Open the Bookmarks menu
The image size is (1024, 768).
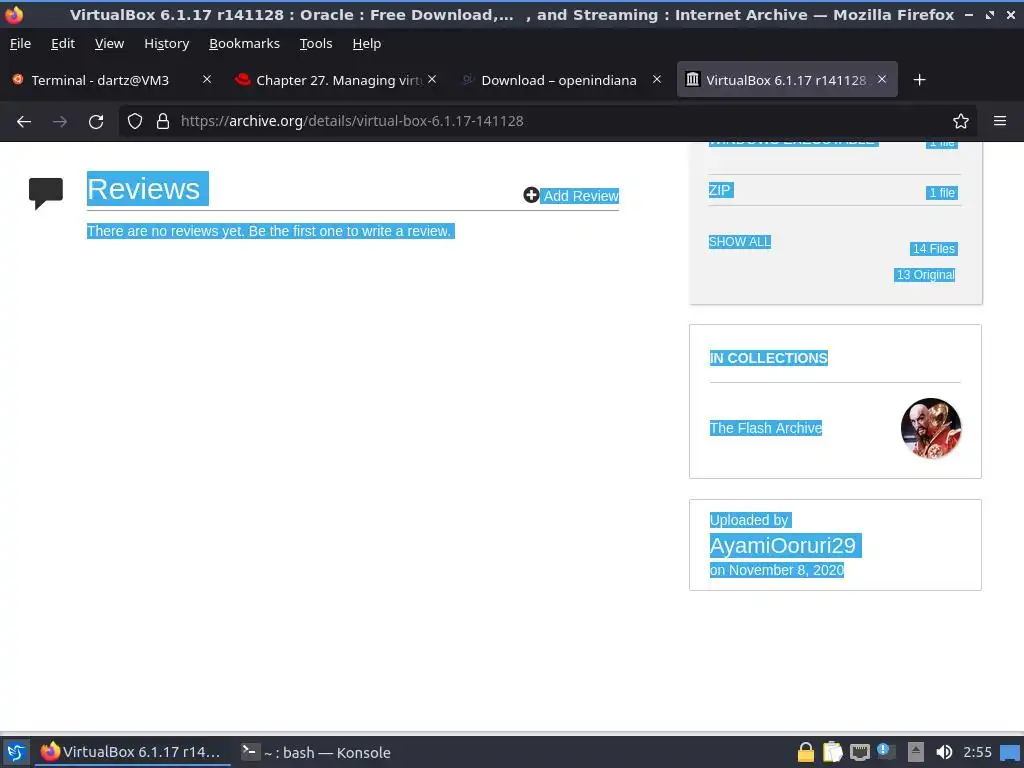pyautogui.click(x=244, y=44)
